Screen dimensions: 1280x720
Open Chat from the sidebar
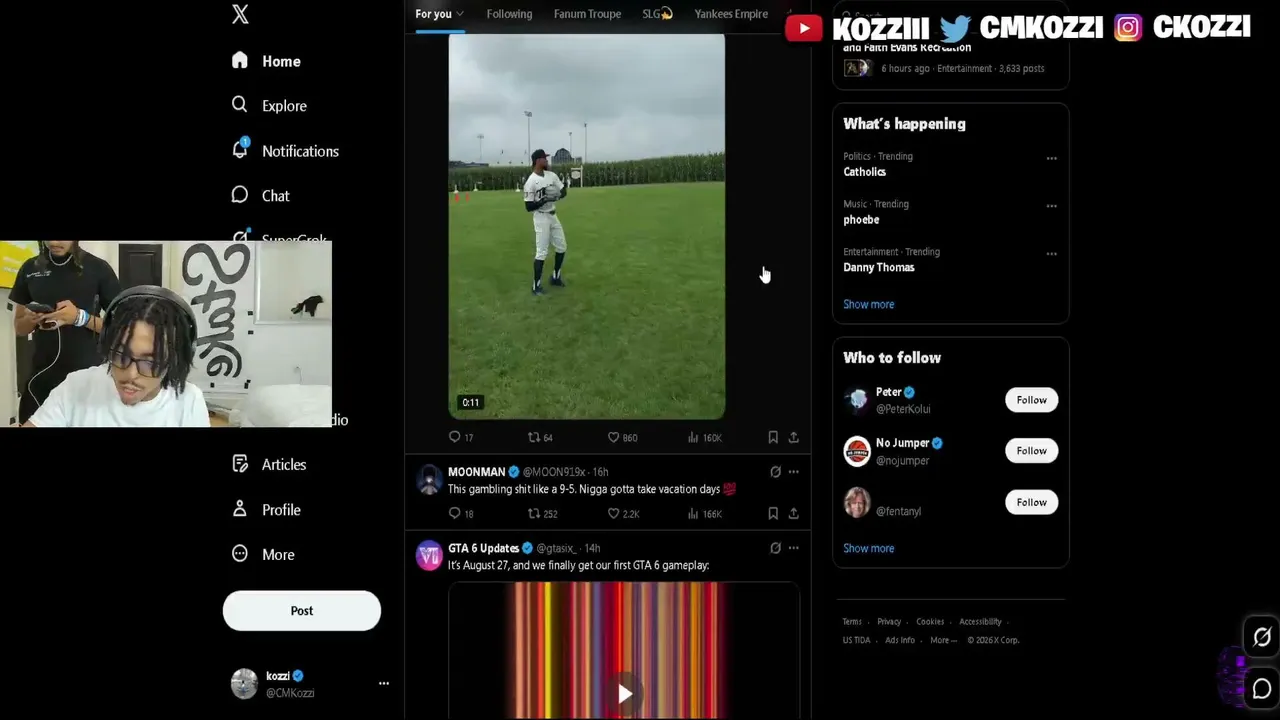[x=260, y=196]
